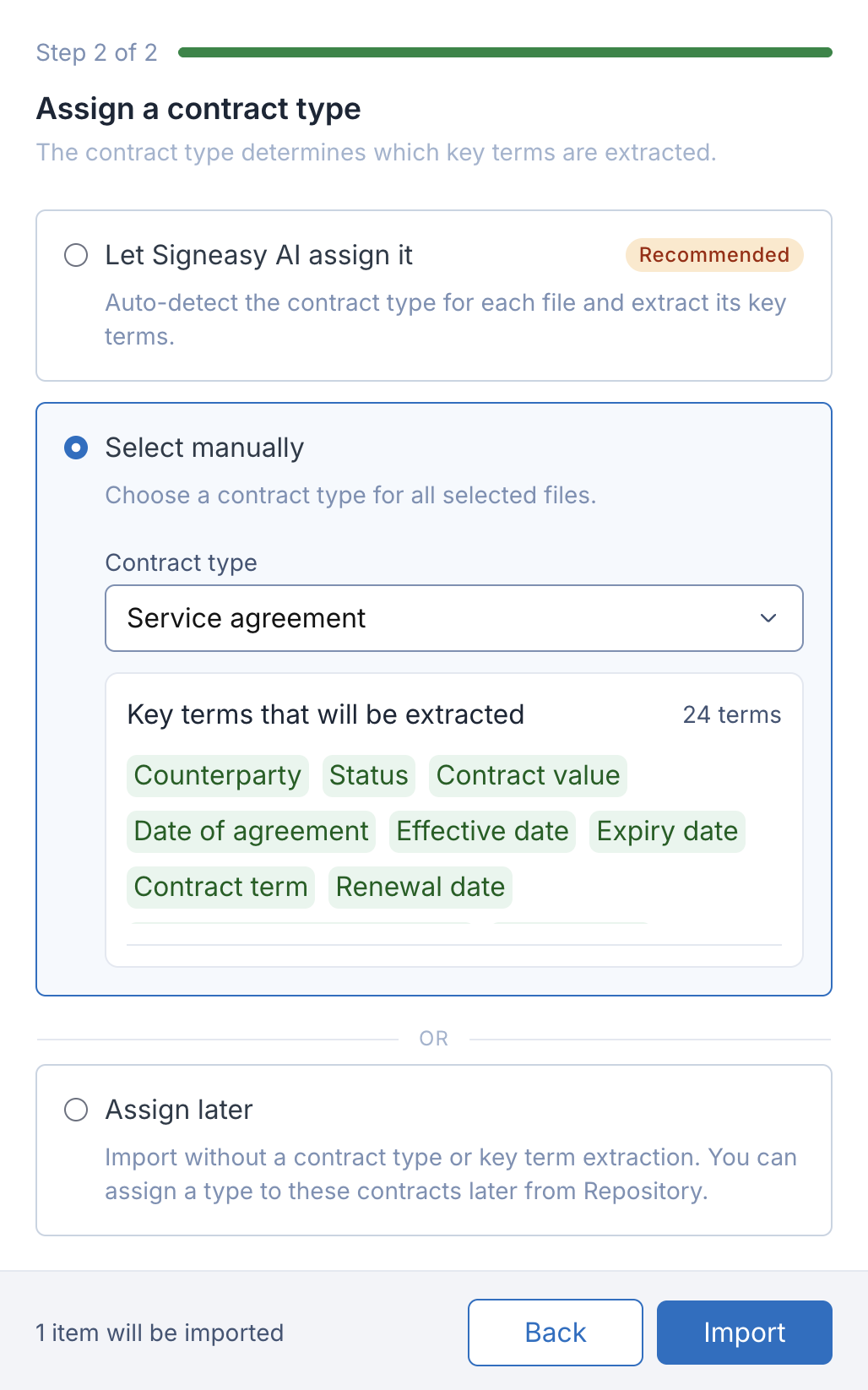This screenshot has height=1390, width=868.
Task: Go back with the Back button
Action: [x=556, y=1333]
